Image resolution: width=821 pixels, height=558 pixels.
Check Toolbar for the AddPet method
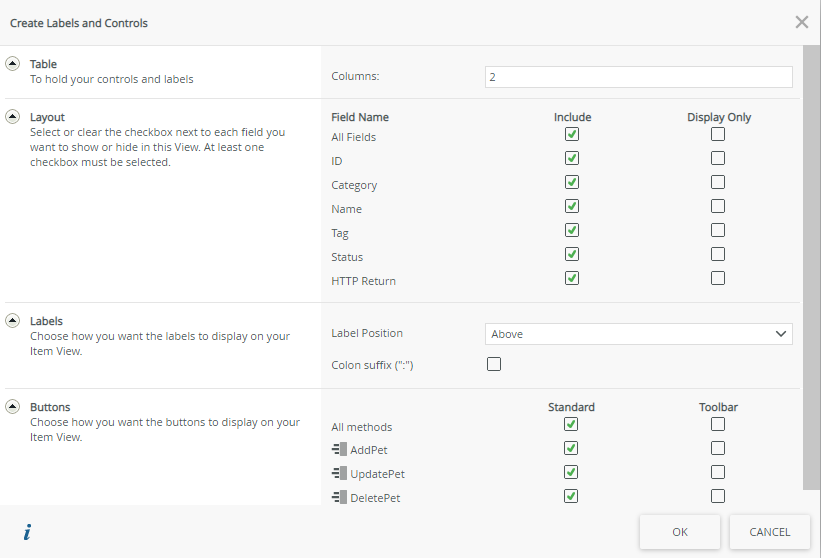tap(718, 448)
